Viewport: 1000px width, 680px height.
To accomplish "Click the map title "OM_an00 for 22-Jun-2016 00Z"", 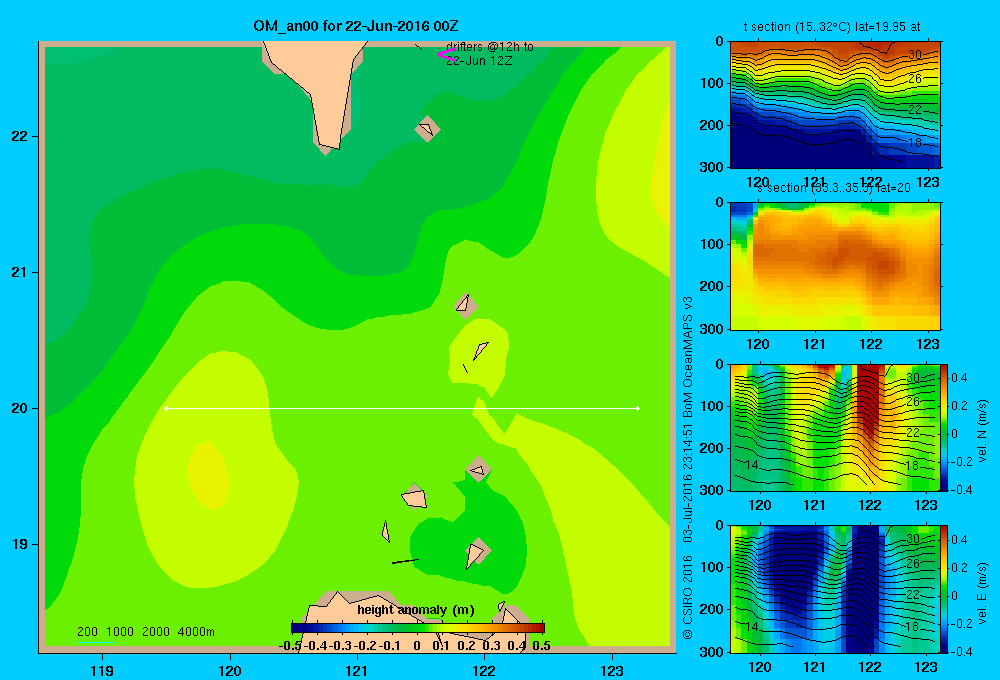I will pyautogui.click(x=355, y=26).
